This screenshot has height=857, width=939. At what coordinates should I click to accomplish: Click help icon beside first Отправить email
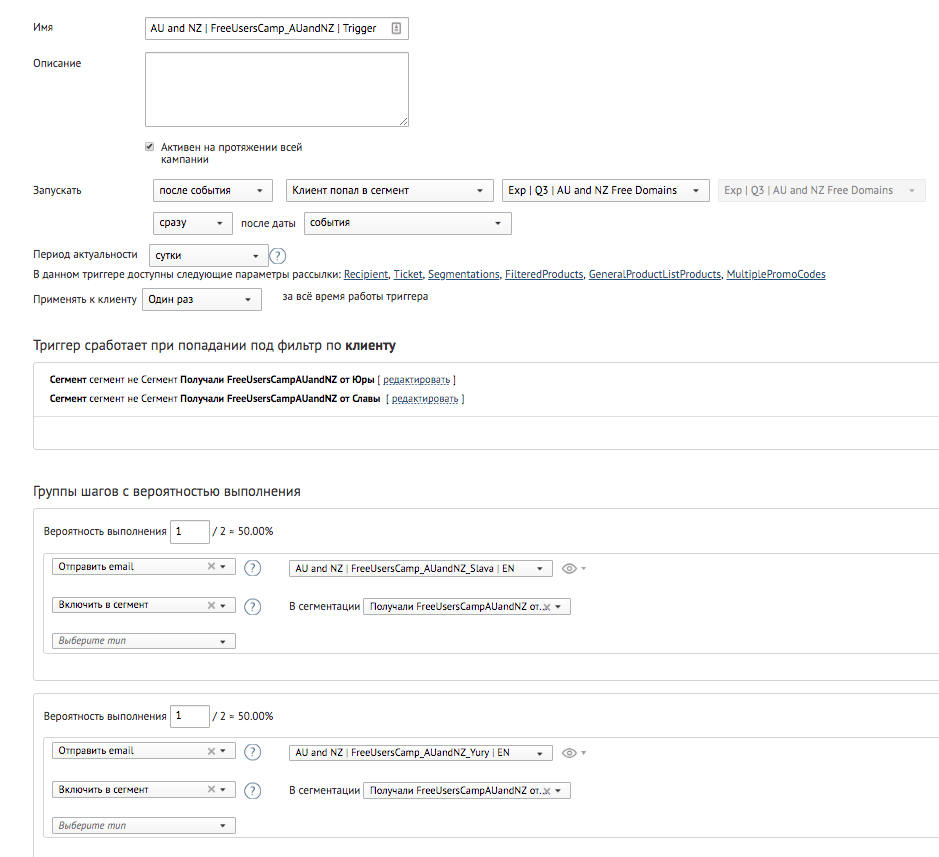pos(252,568)
